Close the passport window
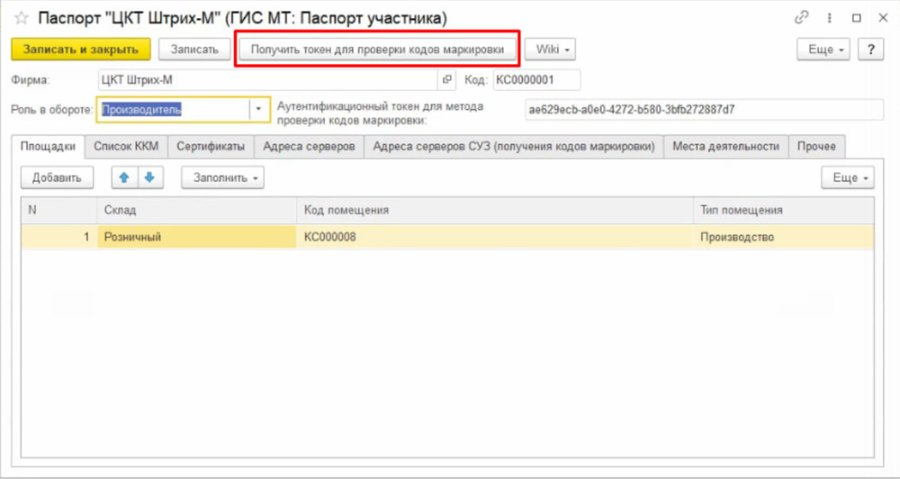This screenshot has height=479, width=900. click(x=883, y=18)
